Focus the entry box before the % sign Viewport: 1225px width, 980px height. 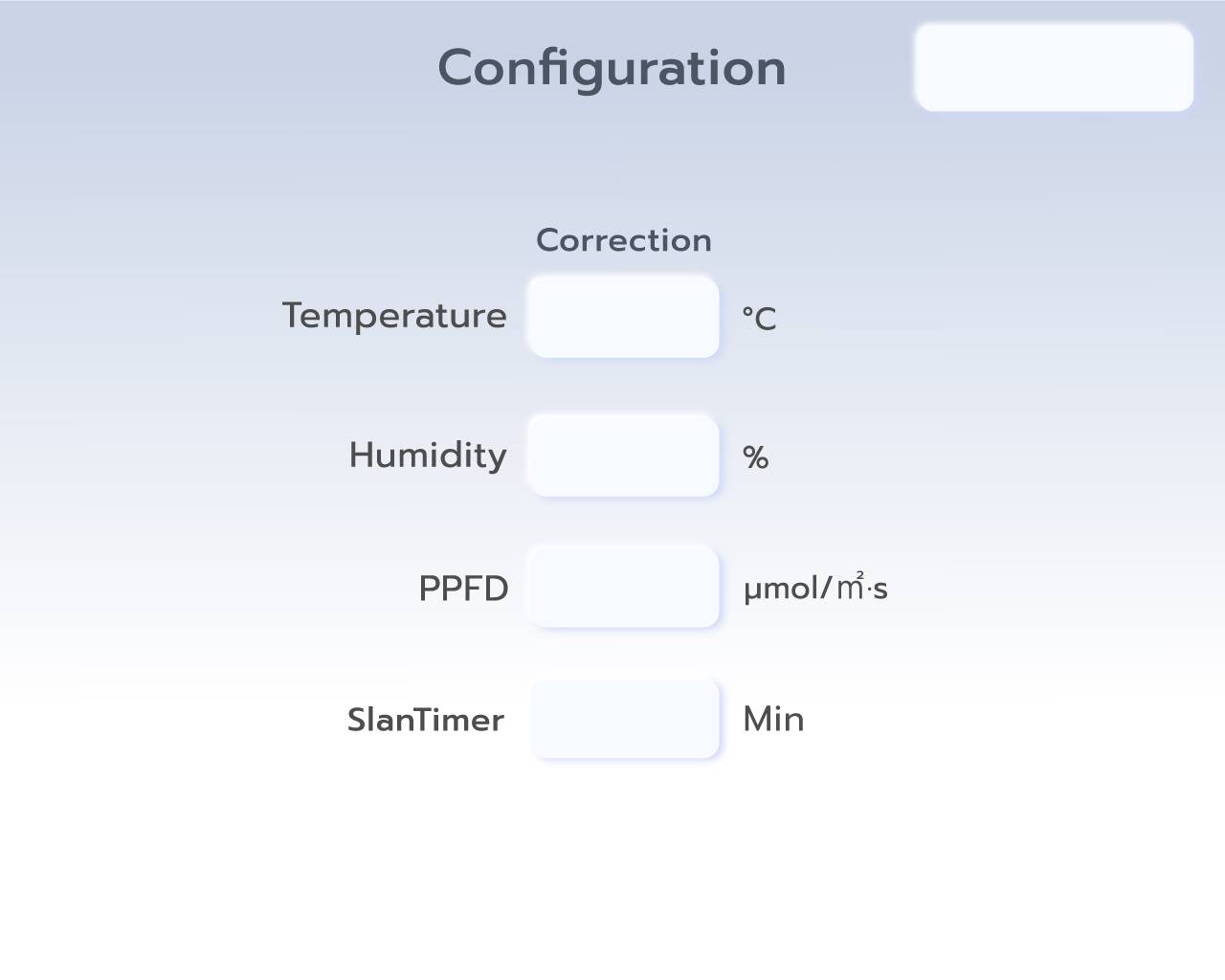(623, 456)
